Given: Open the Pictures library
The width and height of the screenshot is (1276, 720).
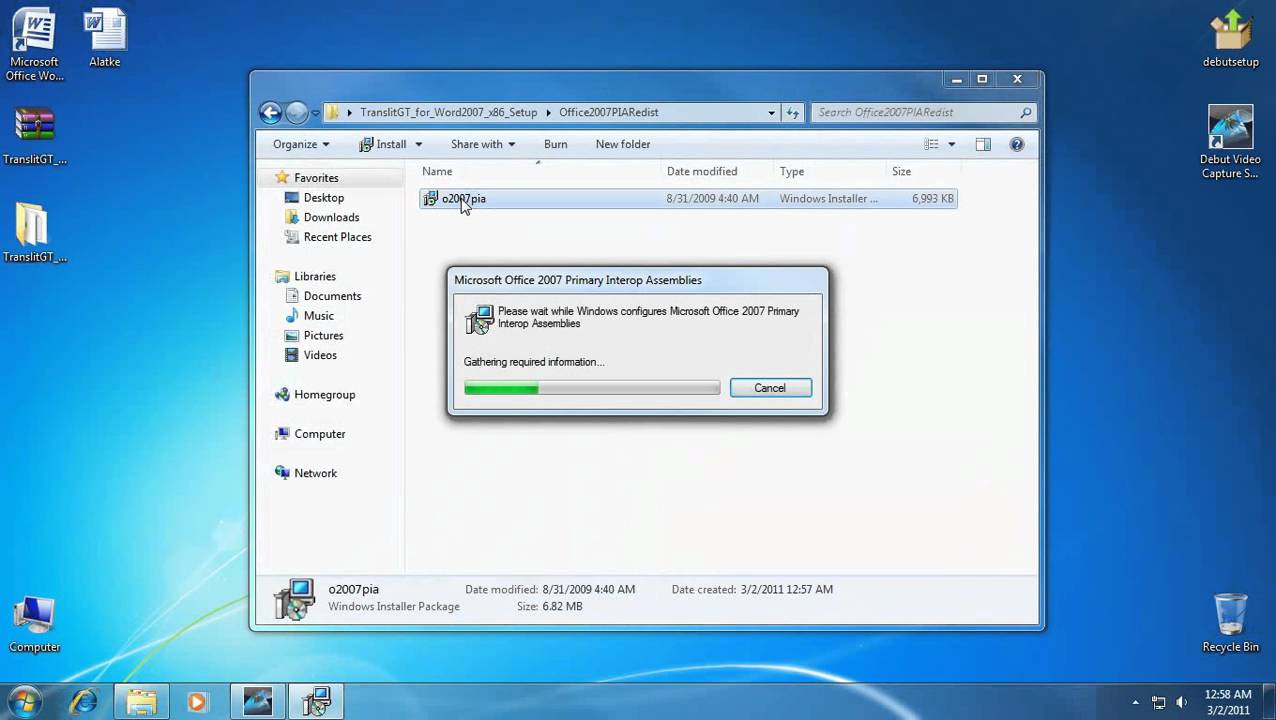Looking at the screenshot, I should [323, 335].
